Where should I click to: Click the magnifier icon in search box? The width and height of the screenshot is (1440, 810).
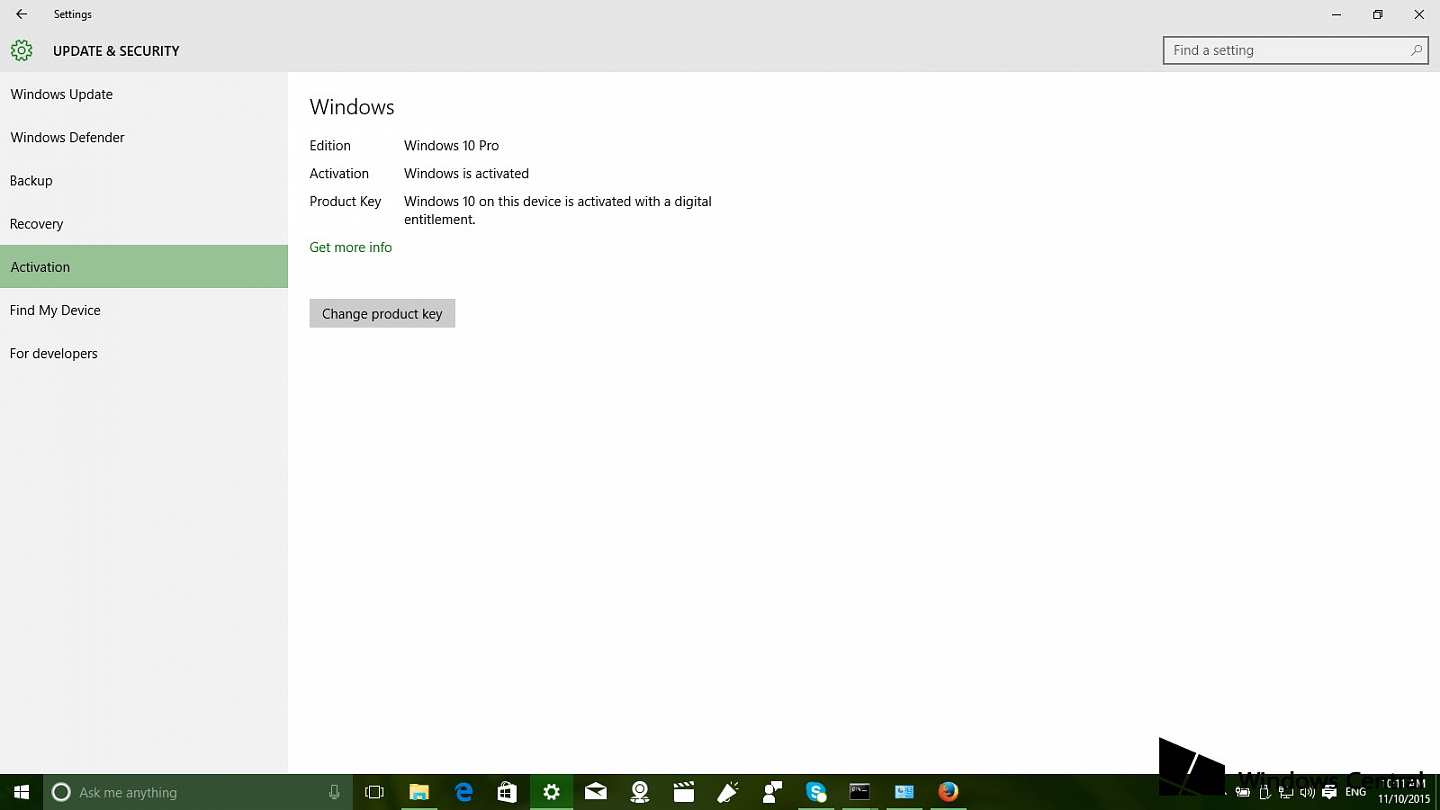pos(1416,50)
